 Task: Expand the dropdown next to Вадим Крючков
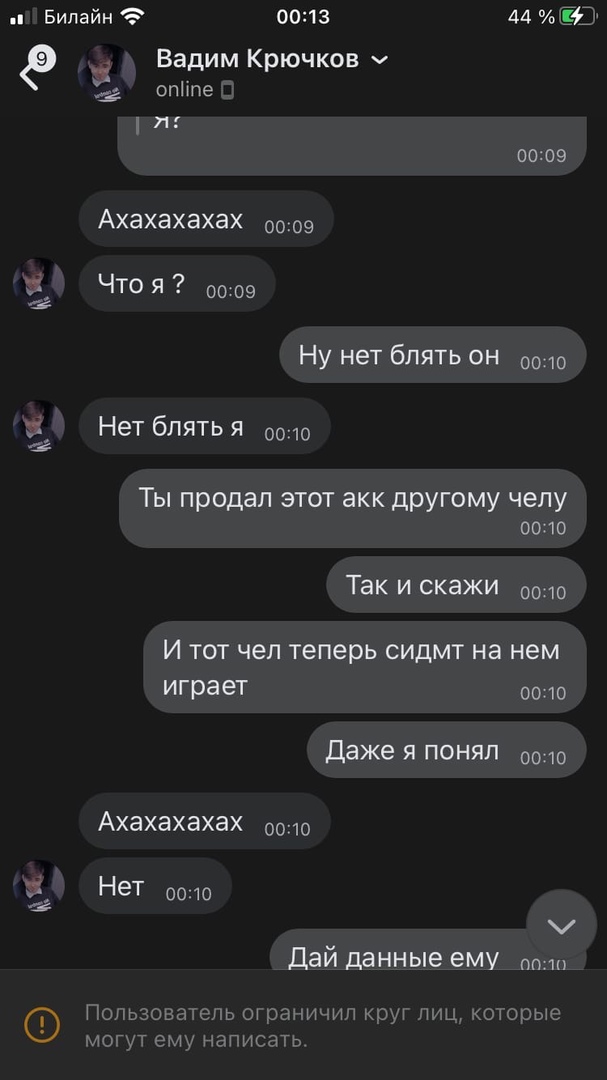click(380, 61)
